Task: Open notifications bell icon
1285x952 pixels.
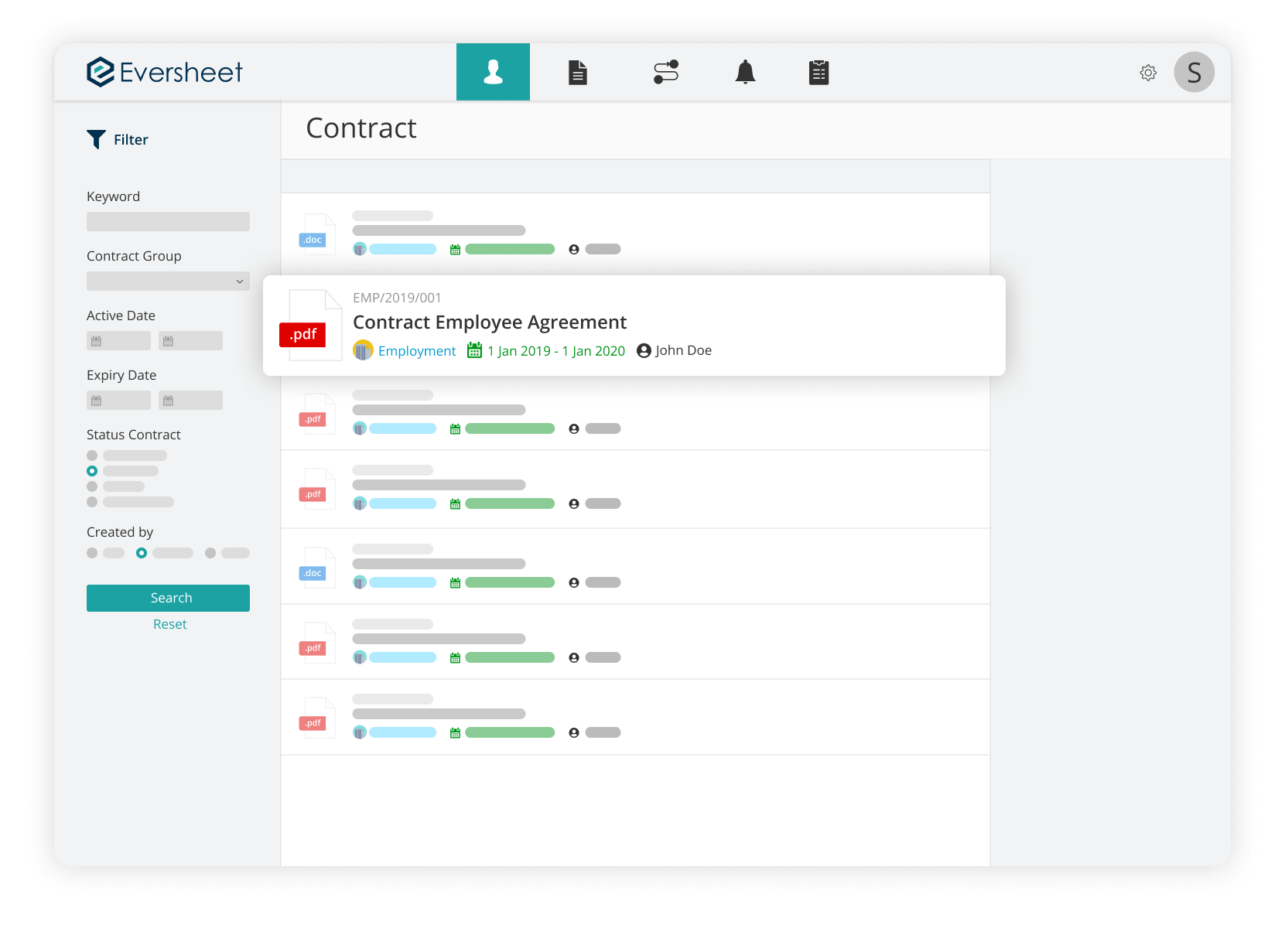Action: click(745, 73)
